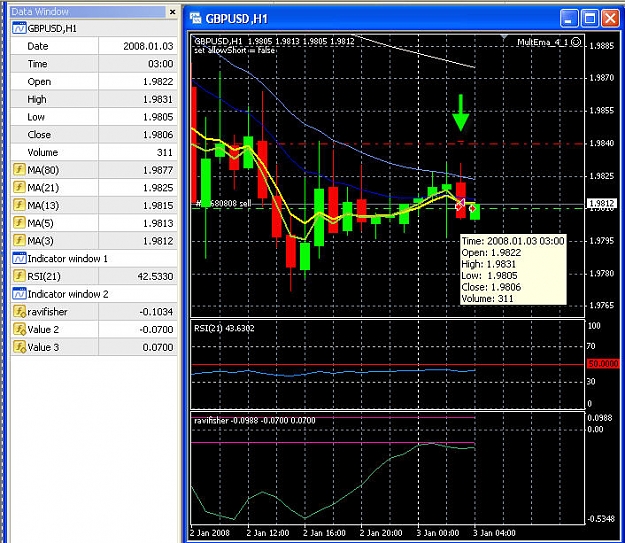The height and width of the screenshot is (543, 625).
Task: Click the 2 Jan 16:00 time axis label
Action: (324, 533)
